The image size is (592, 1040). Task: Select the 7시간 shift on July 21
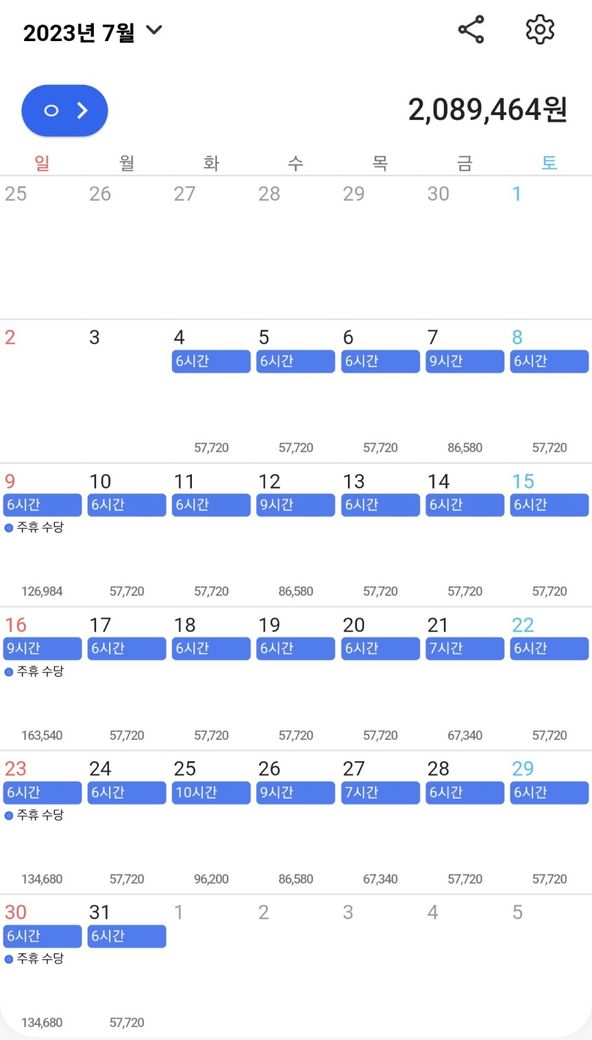pos(465,649)
